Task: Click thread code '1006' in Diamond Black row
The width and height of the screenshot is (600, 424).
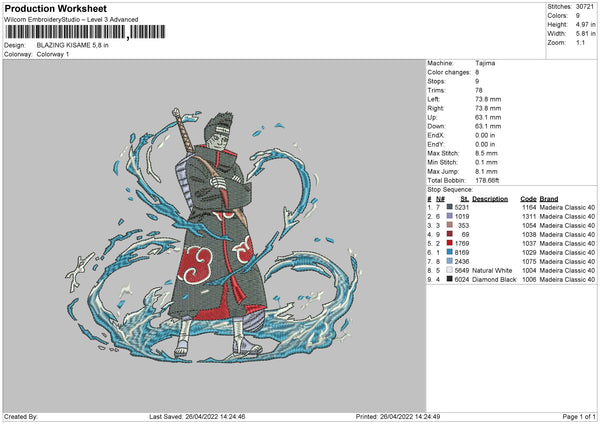Action: [529, 279]
